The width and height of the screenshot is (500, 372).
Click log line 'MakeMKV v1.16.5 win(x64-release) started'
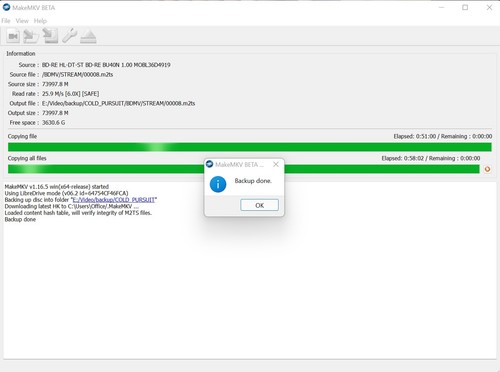click(x=57, y=187)
